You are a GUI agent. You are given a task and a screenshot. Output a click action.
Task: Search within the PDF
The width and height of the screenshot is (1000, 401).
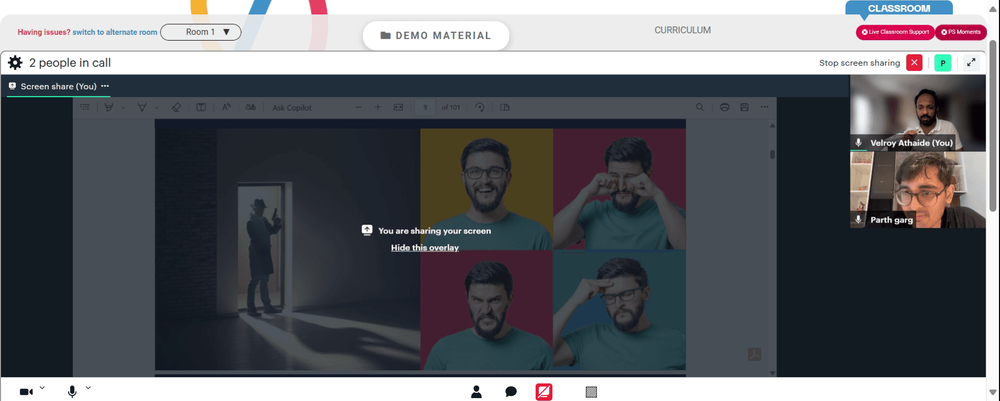[700, 107]
